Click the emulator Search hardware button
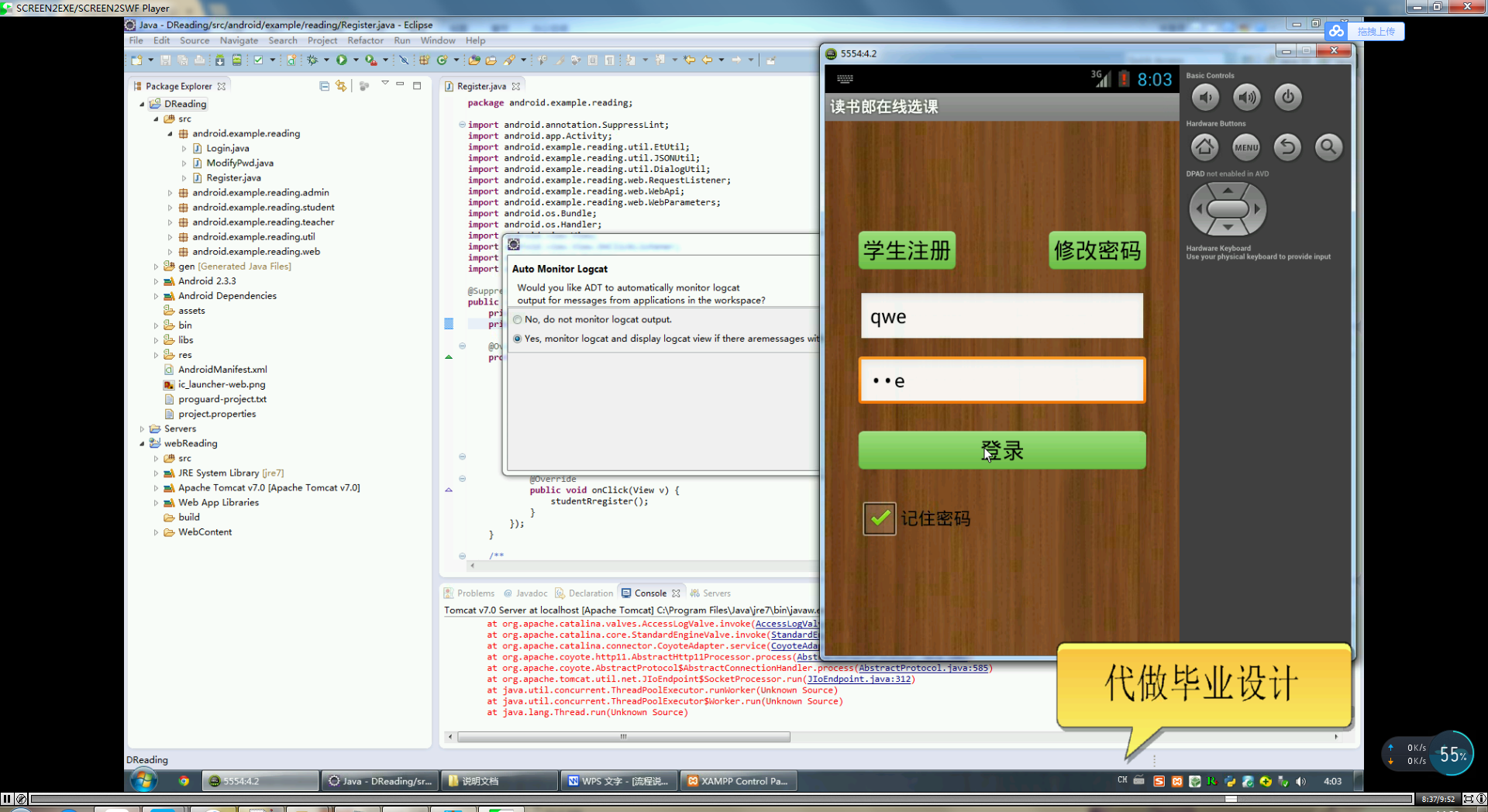This screenshot has width=1488, height=812. [1328, 147]
